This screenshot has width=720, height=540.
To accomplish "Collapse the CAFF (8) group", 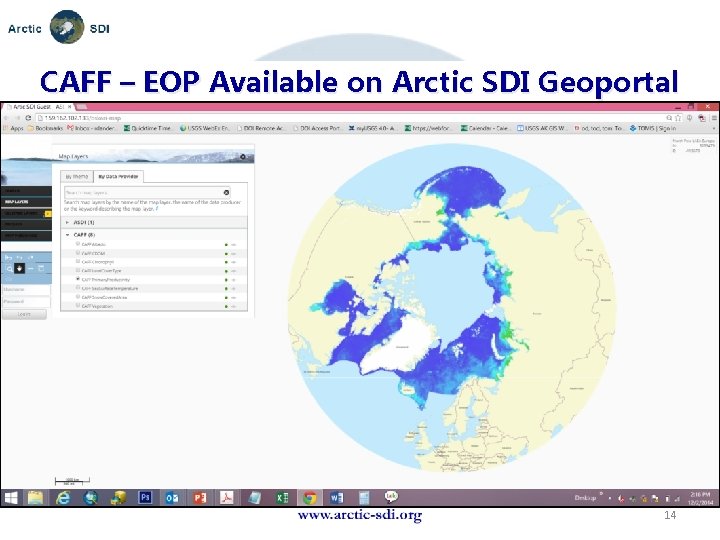I will pos(68,235).
